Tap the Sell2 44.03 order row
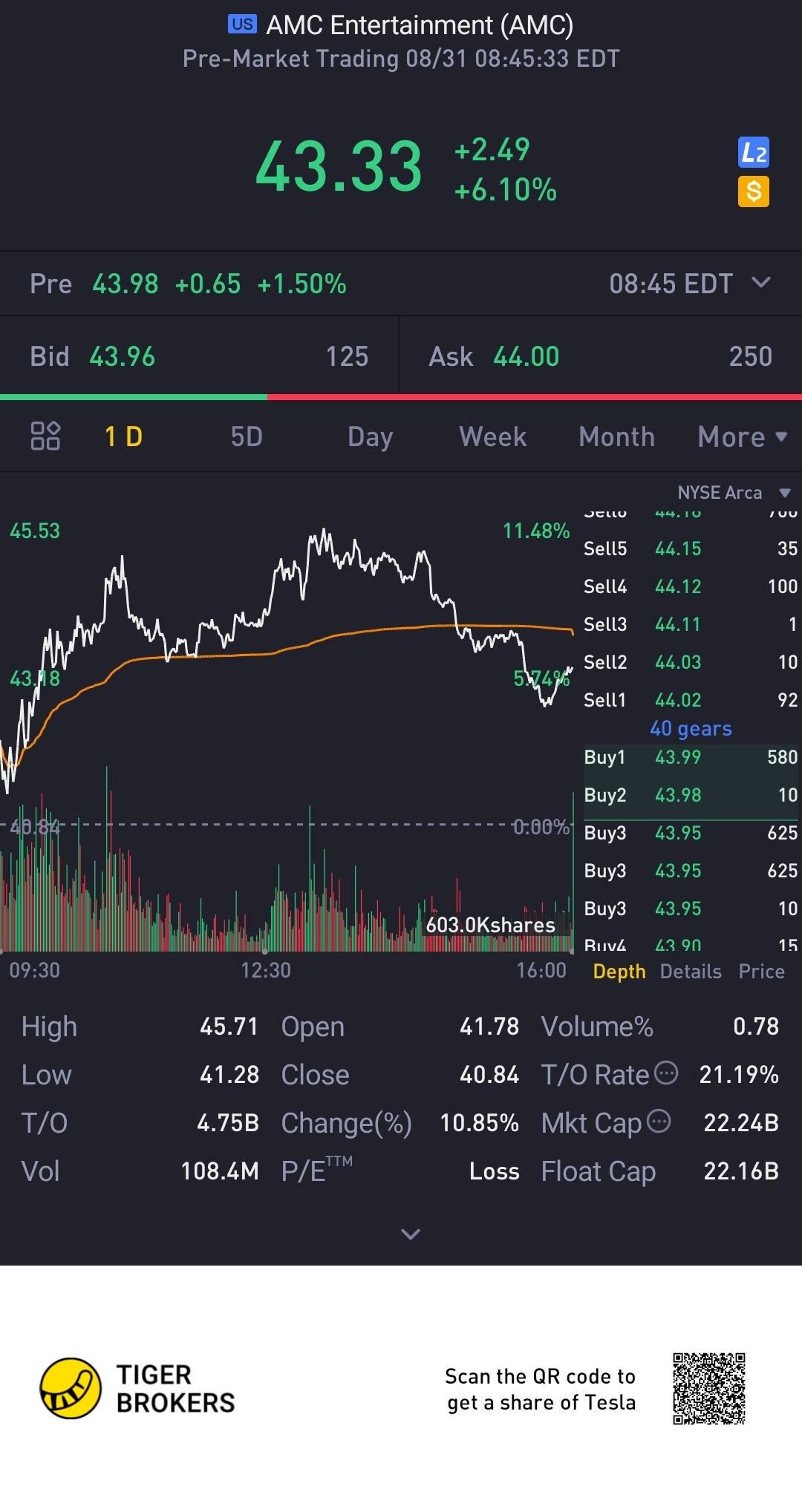The height and width of the screenshot is (1512, 802). pos(691,662)
